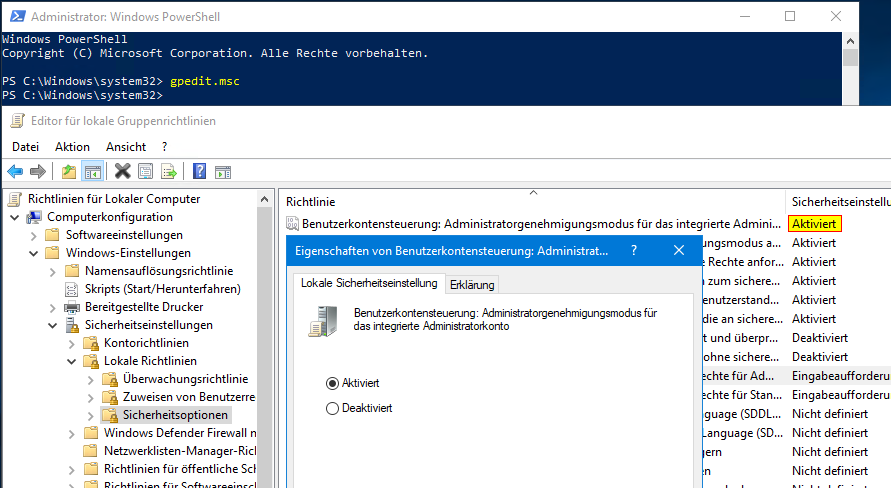Expand the Softwareeinstellungen folder node
This screenshot has height=488, width=891.
pyautogui.click(x=33, y=235)
